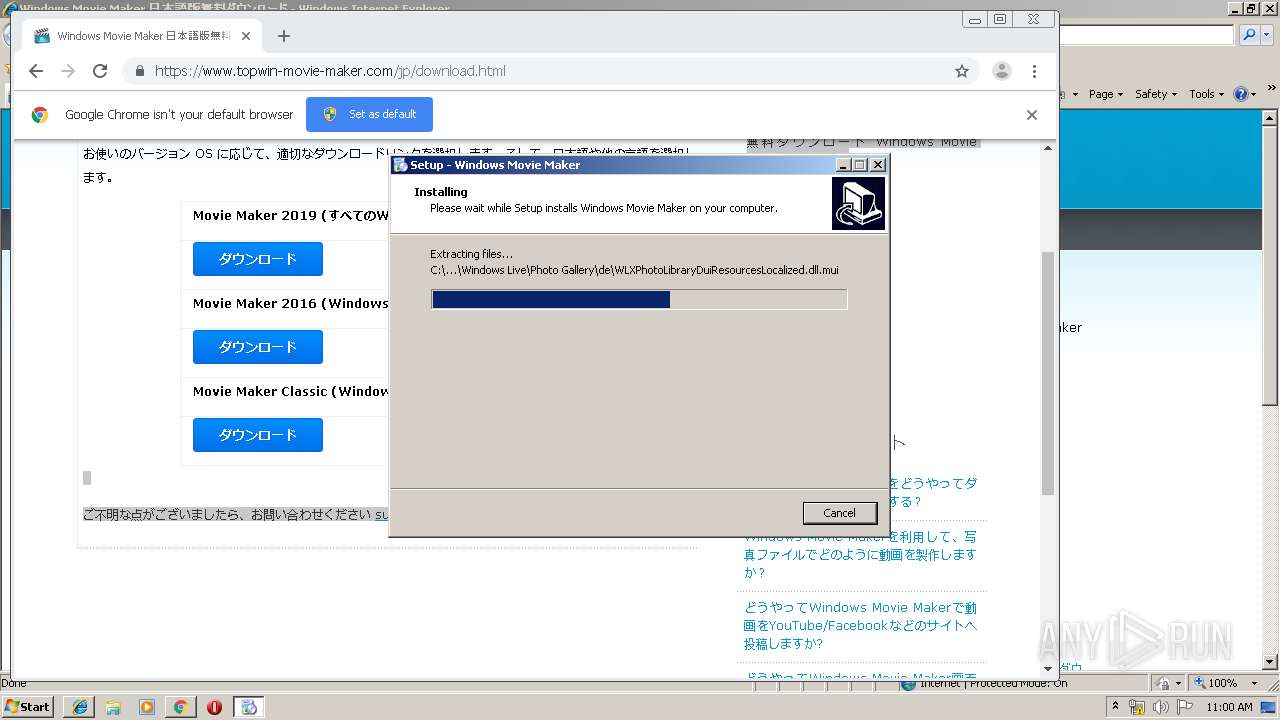
Task: Open the Chrome profile avatar
Action: click(1001, 71)
